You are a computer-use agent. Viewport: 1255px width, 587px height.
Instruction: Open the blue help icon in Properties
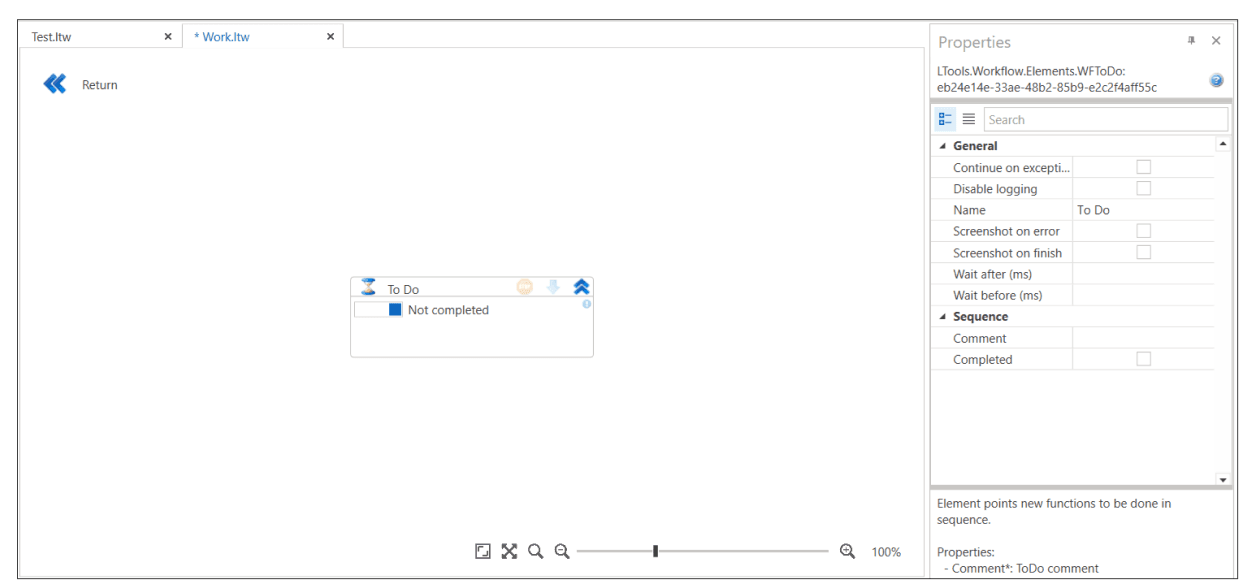[x=1216, y=80]
